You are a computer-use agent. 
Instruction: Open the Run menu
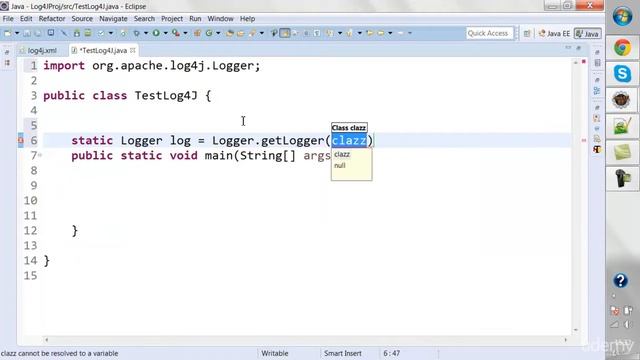pos(195,19)
